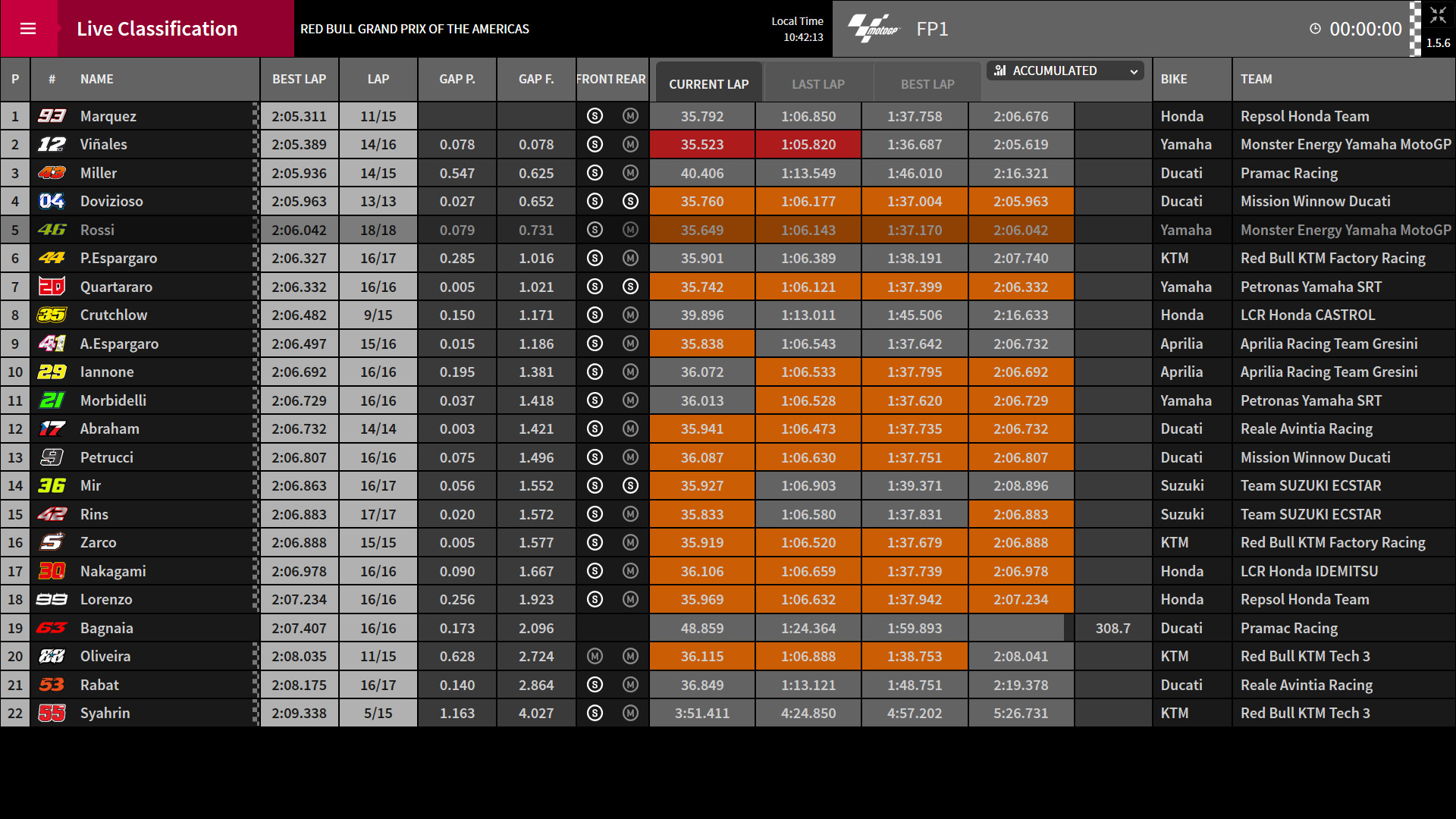Click Viñales' number 12 badge

52,144
